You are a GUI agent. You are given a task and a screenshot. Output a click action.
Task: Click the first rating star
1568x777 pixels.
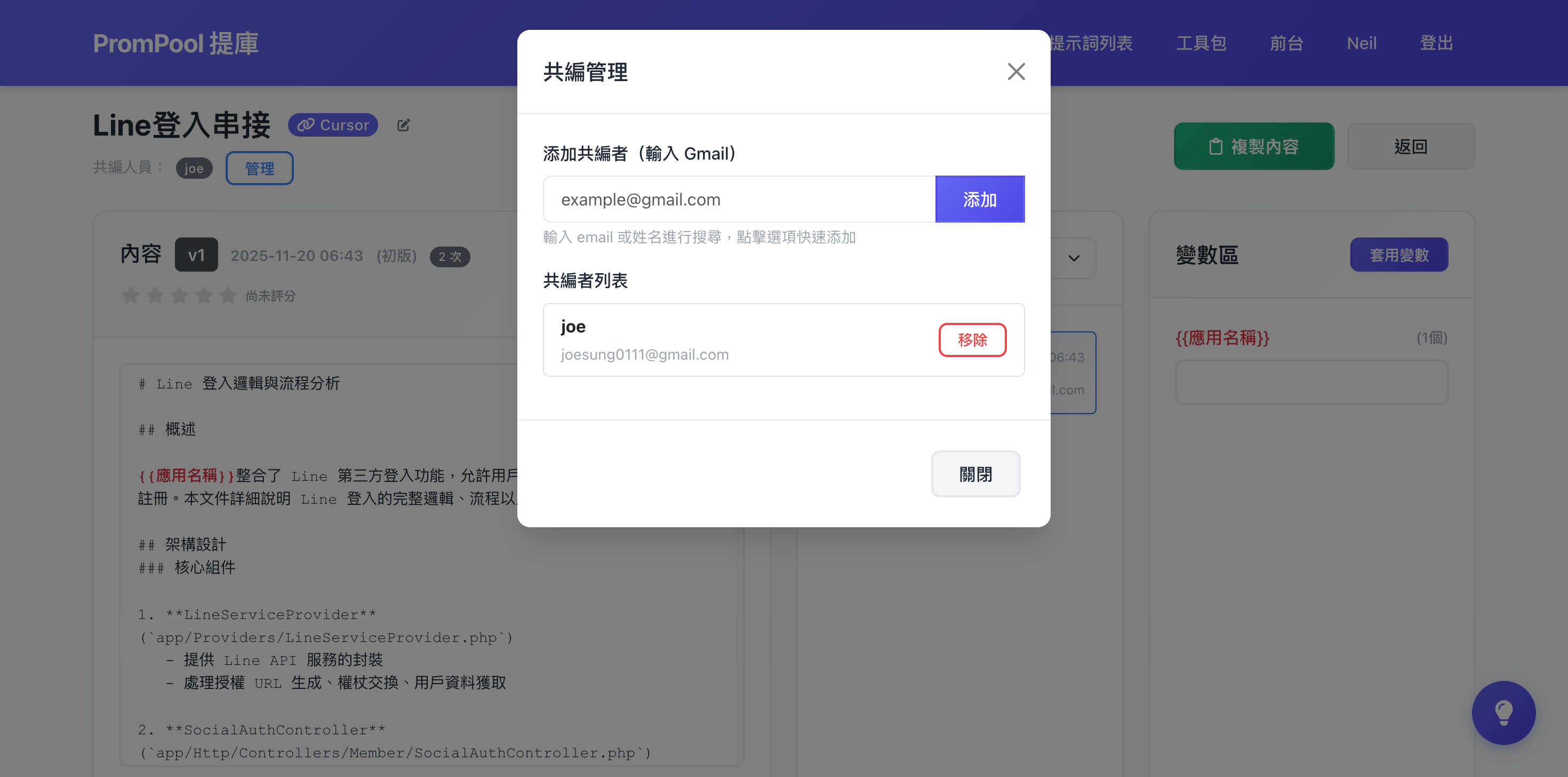pyautogui.click(x=130, y=296)
